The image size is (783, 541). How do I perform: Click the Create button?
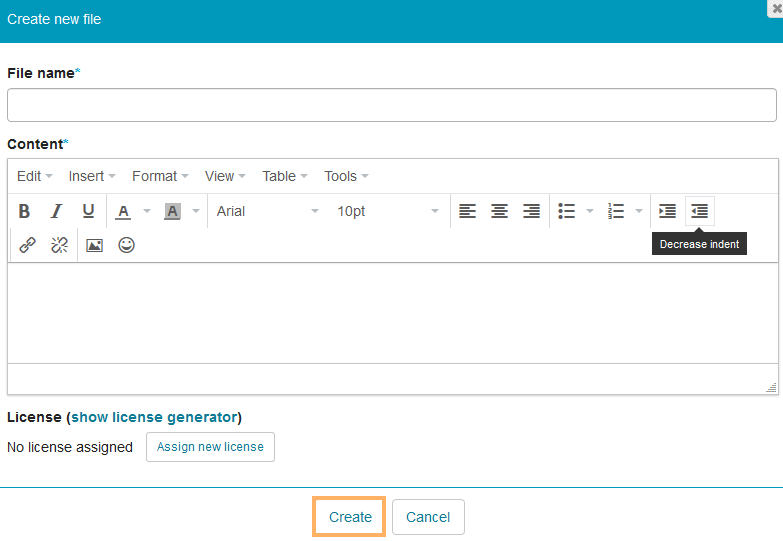point(350,517)
